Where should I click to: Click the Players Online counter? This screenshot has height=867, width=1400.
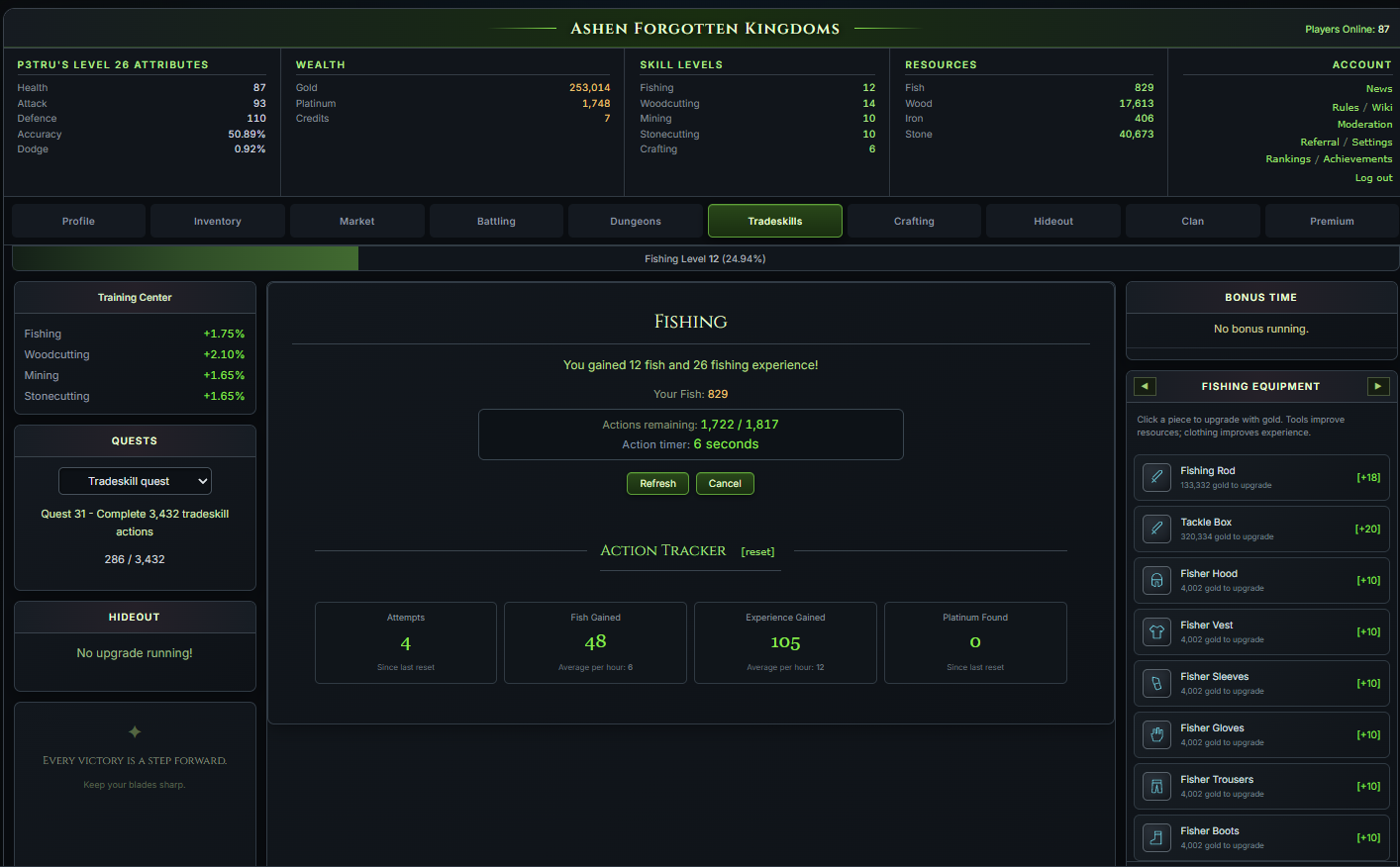point(1347,29)
